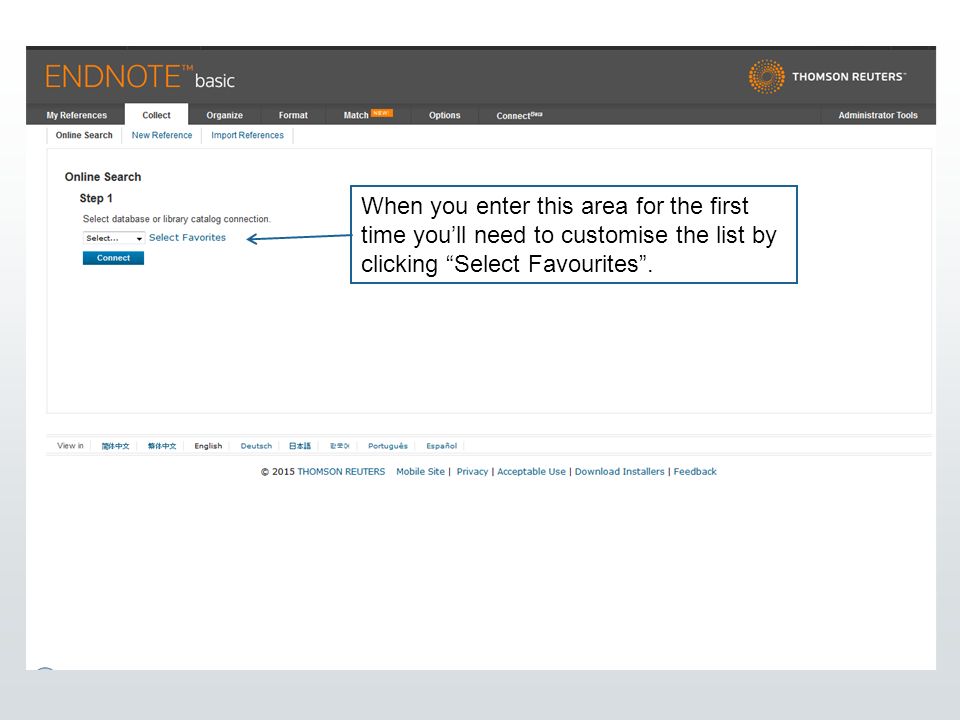This screenshot has width=960, height=720.
Task: Click the Online Search heading text
Action: click(103, 177)
